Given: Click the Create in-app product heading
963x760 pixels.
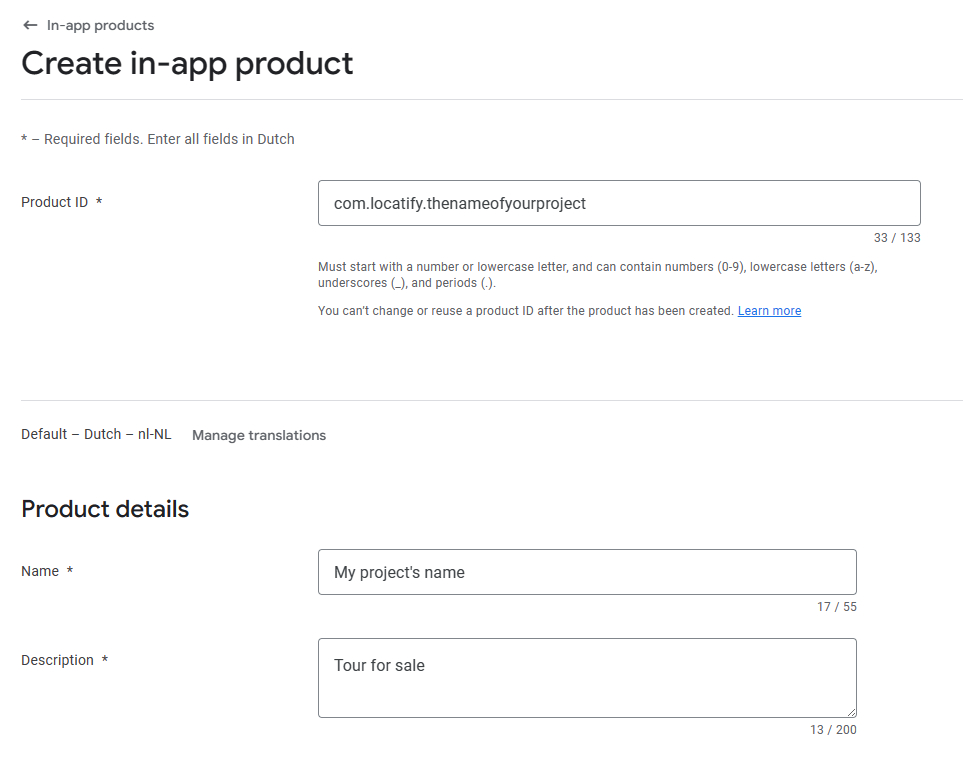Looking at the screenshot, I should point(187,63).
